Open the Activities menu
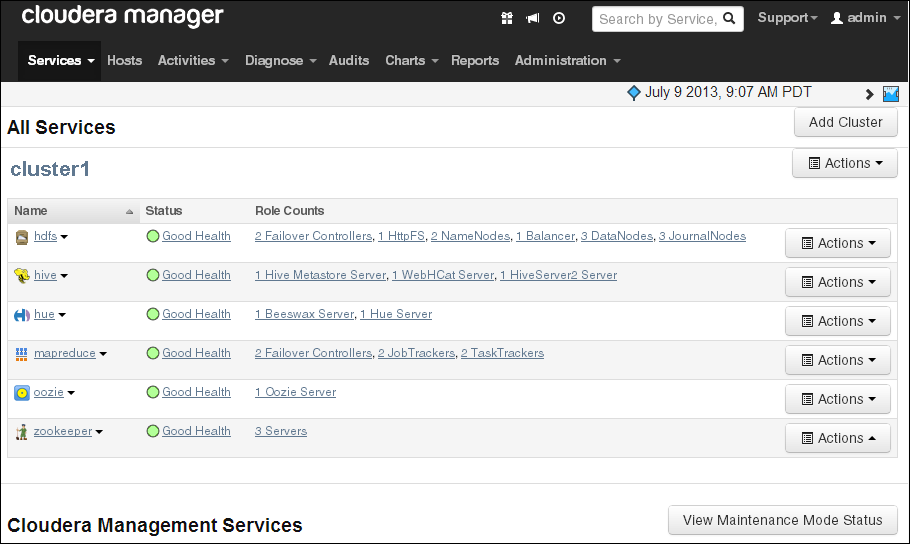The width and height of the screenshot is (910, 544). click(193, 60)
